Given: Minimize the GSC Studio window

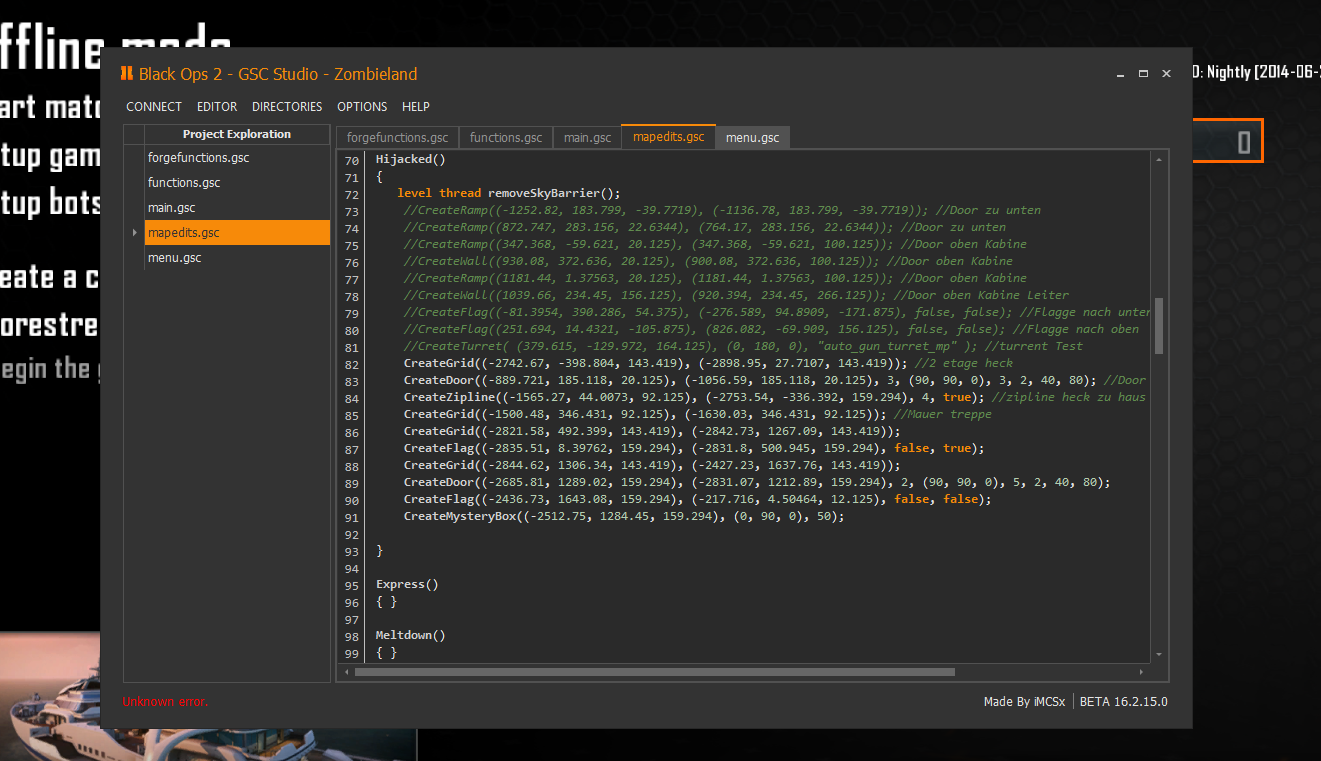Looking at the screenshot, I should coord(1122,74).
